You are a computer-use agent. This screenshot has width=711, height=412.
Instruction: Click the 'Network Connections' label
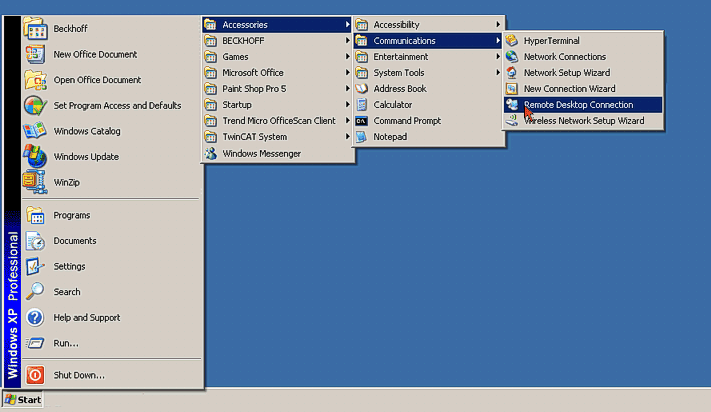coord(565,57)
